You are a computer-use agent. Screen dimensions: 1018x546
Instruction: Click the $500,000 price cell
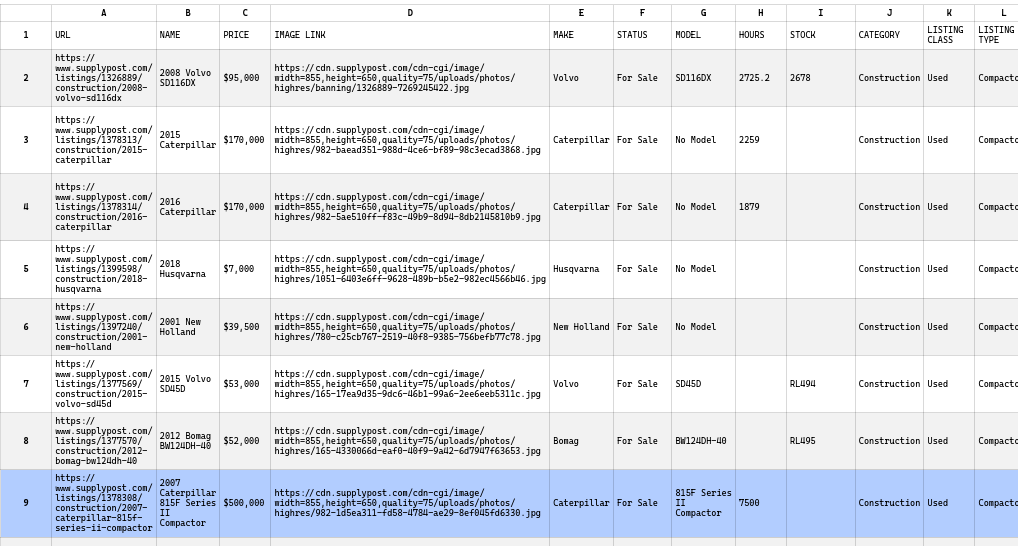coord(244,503)
